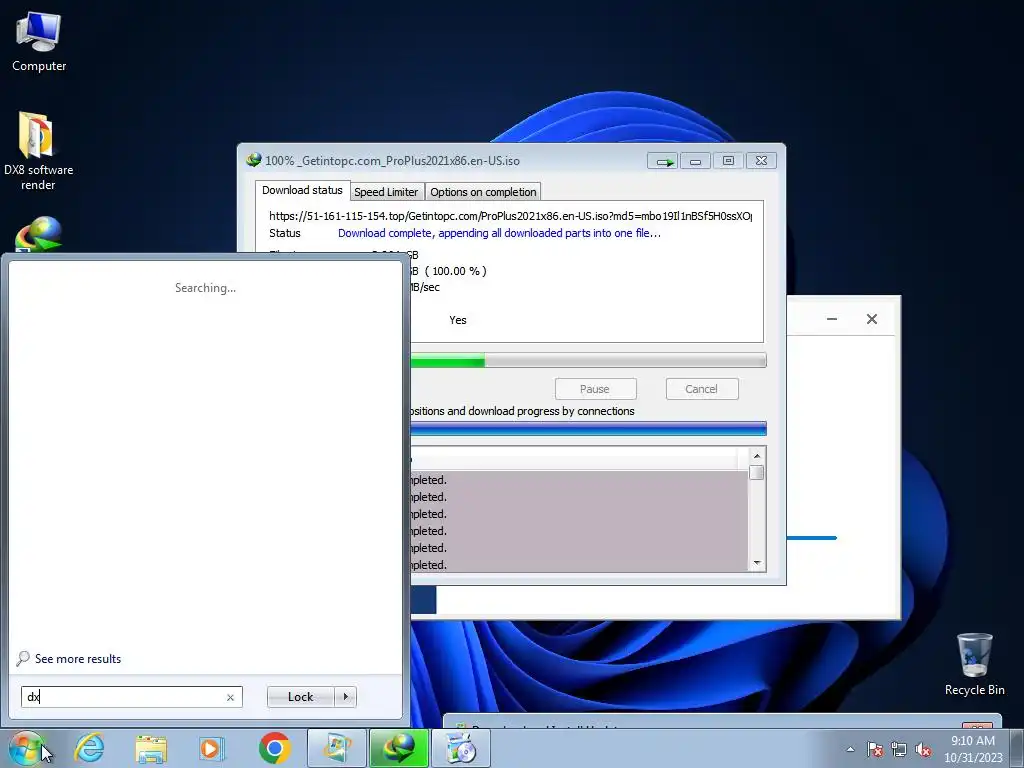The width and height of the screenshot is (1024, 768).
Task: Click the Lock button in Start menu
Action: 300,697
